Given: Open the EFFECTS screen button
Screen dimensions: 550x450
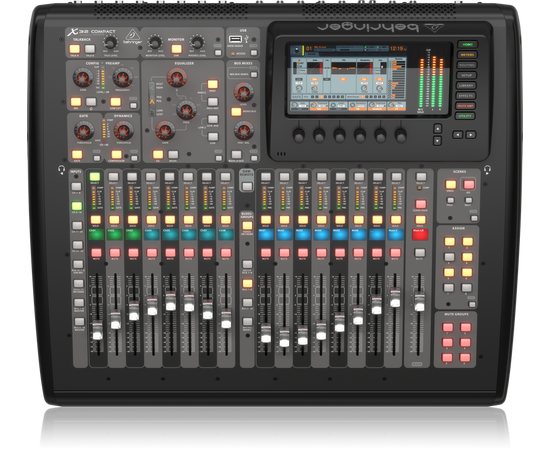Looking at the screenshot, I should [x=467, y=96].
